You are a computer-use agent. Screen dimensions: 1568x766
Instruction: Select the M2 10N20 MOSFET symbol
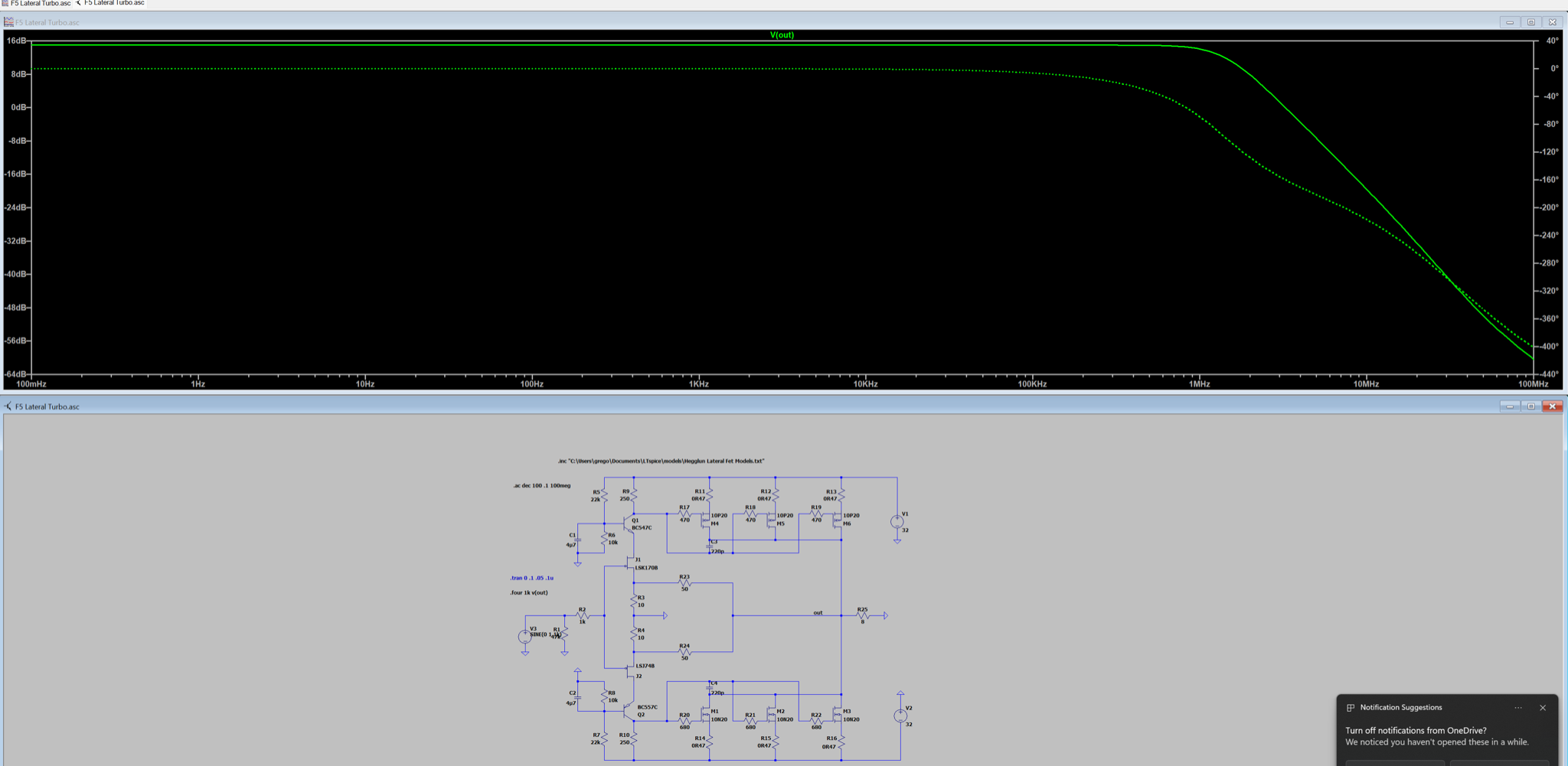click(772, 715)
